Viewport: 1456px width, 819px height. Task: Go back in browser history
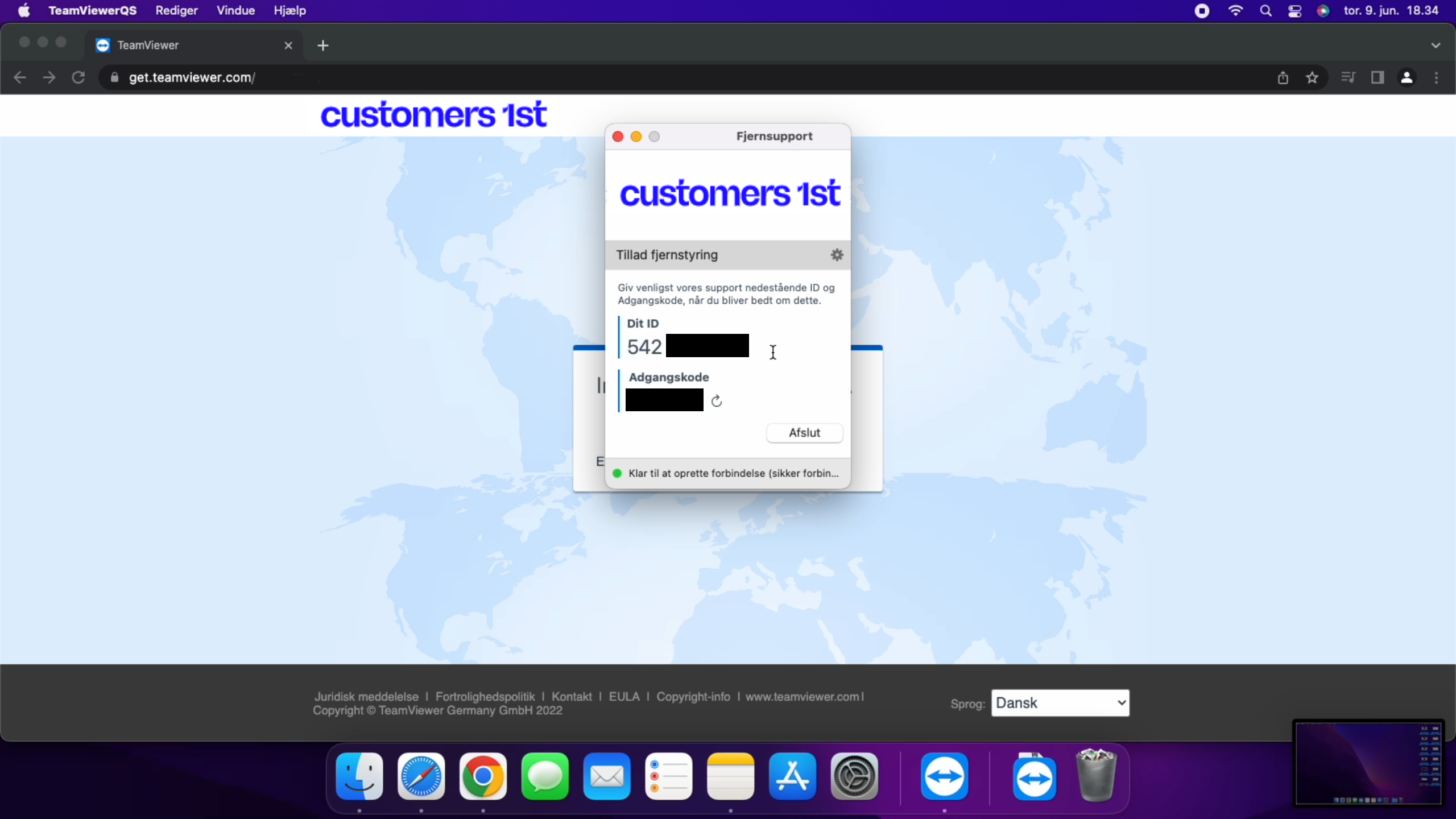(20, 77)
